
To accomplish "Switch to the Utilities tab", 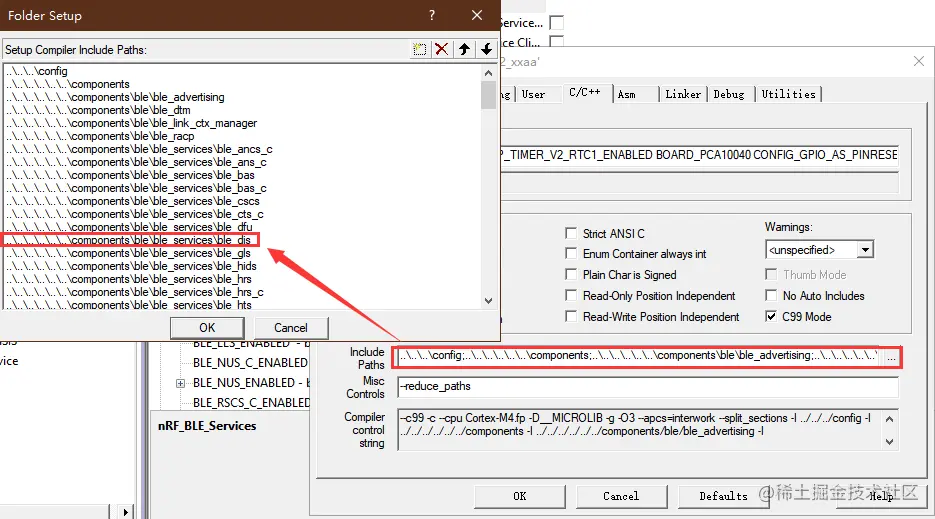I will click(x=788, y=94).
